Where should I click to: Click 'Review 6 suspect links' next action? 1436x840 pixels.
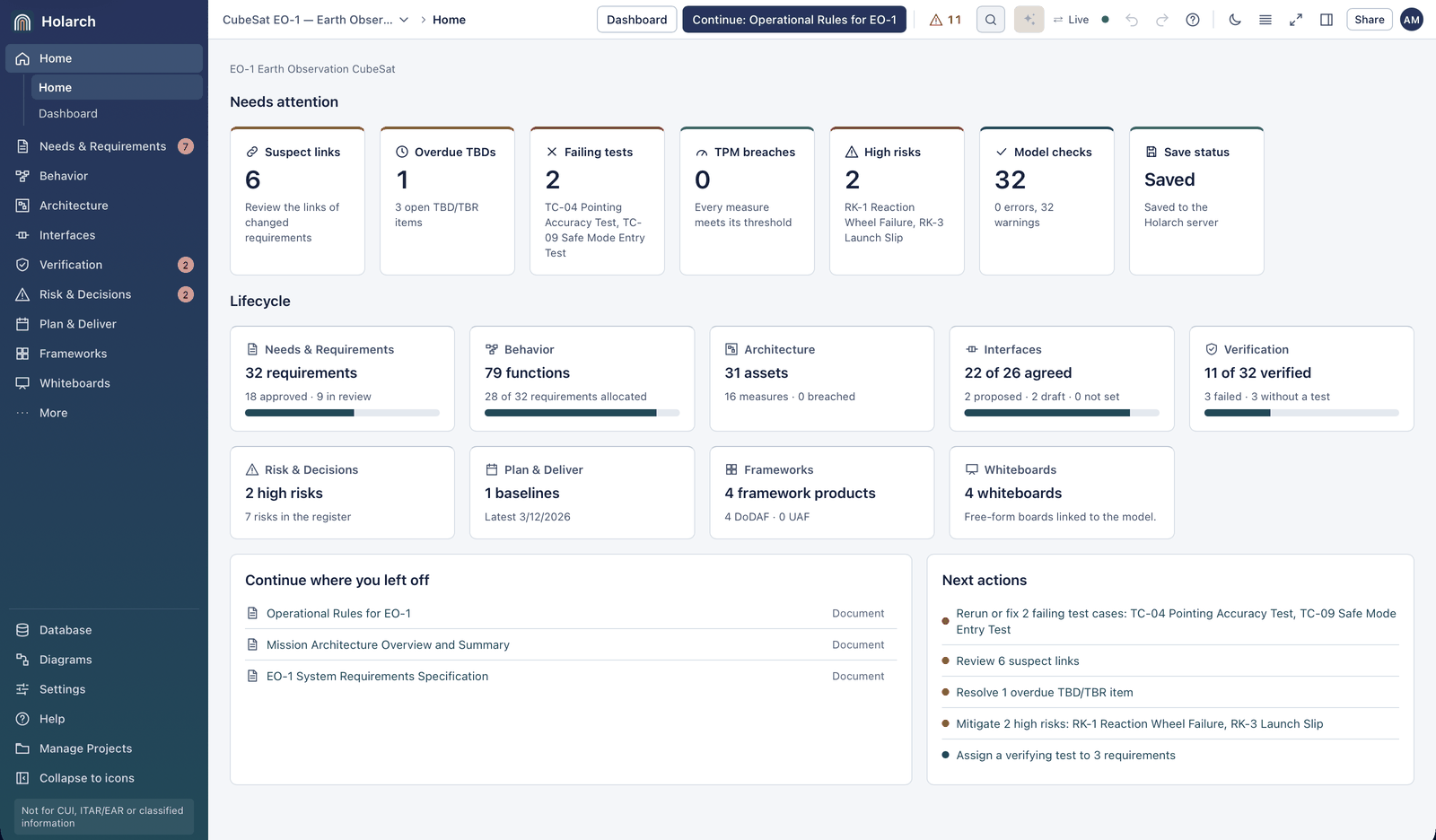point(1170,661)
